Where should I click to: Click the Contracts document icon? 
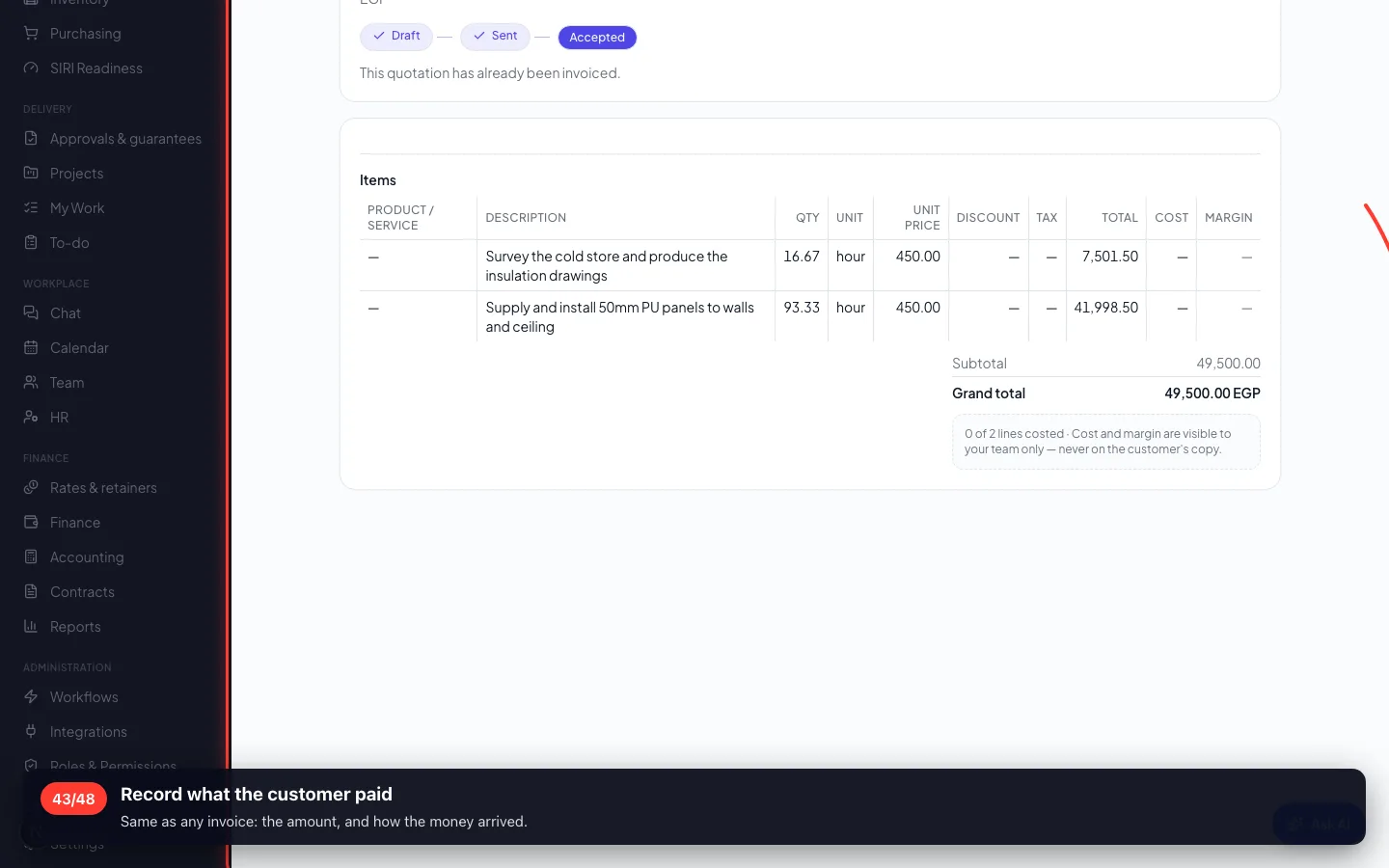click(31, 591)
